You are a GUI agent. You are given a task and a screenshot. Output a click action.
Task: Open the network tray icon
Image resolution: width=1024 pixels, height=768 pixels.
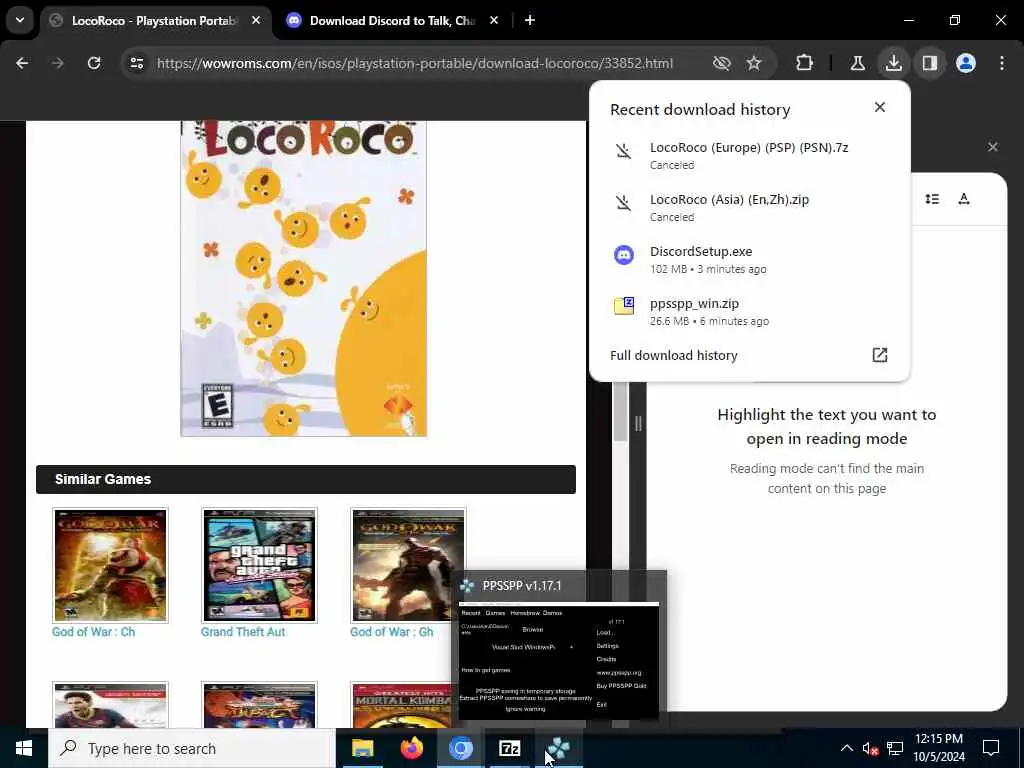point(895,748)
